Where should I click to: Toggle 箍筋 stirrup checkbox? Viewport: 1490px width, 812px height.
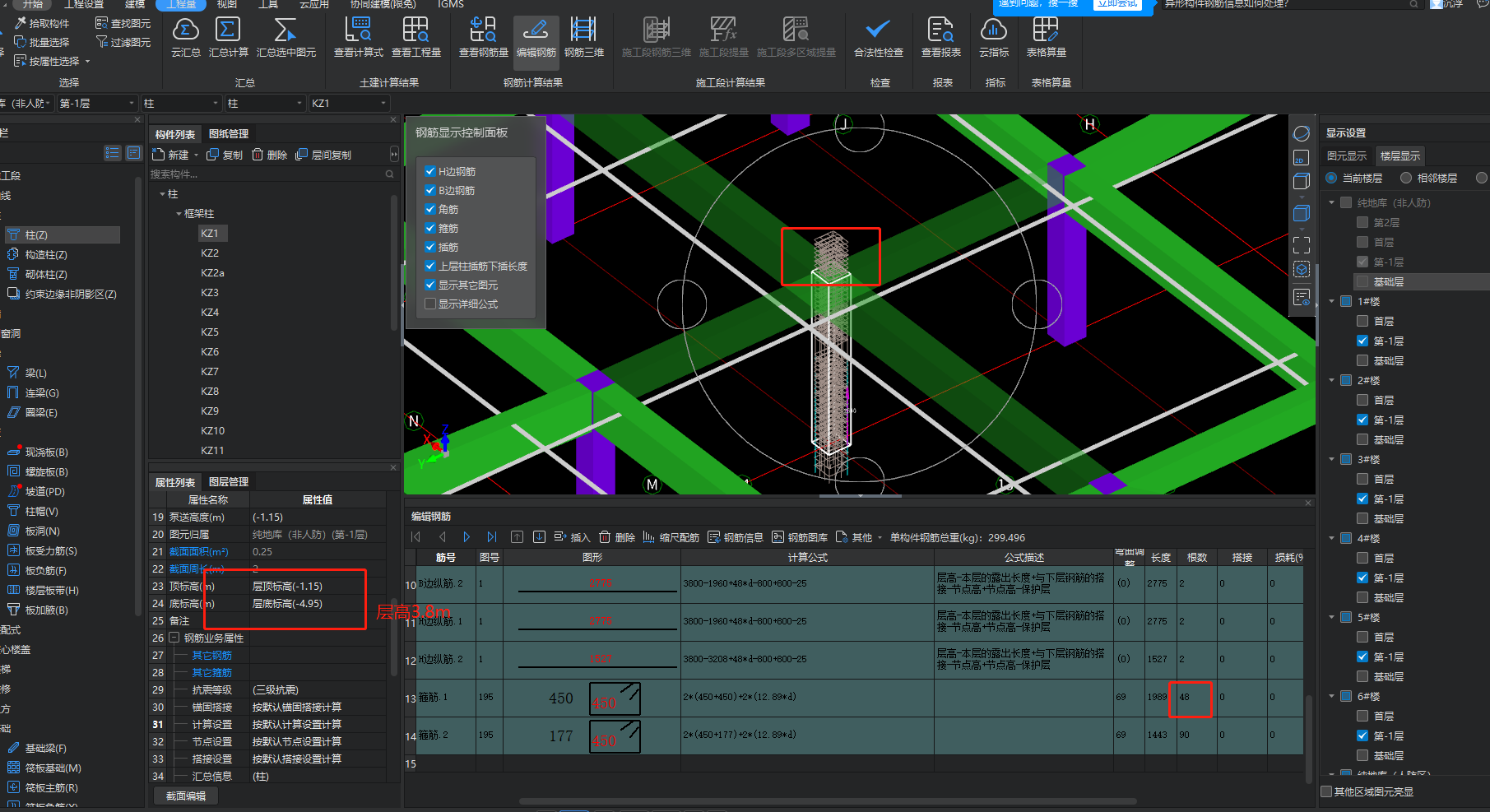point(430,228)
